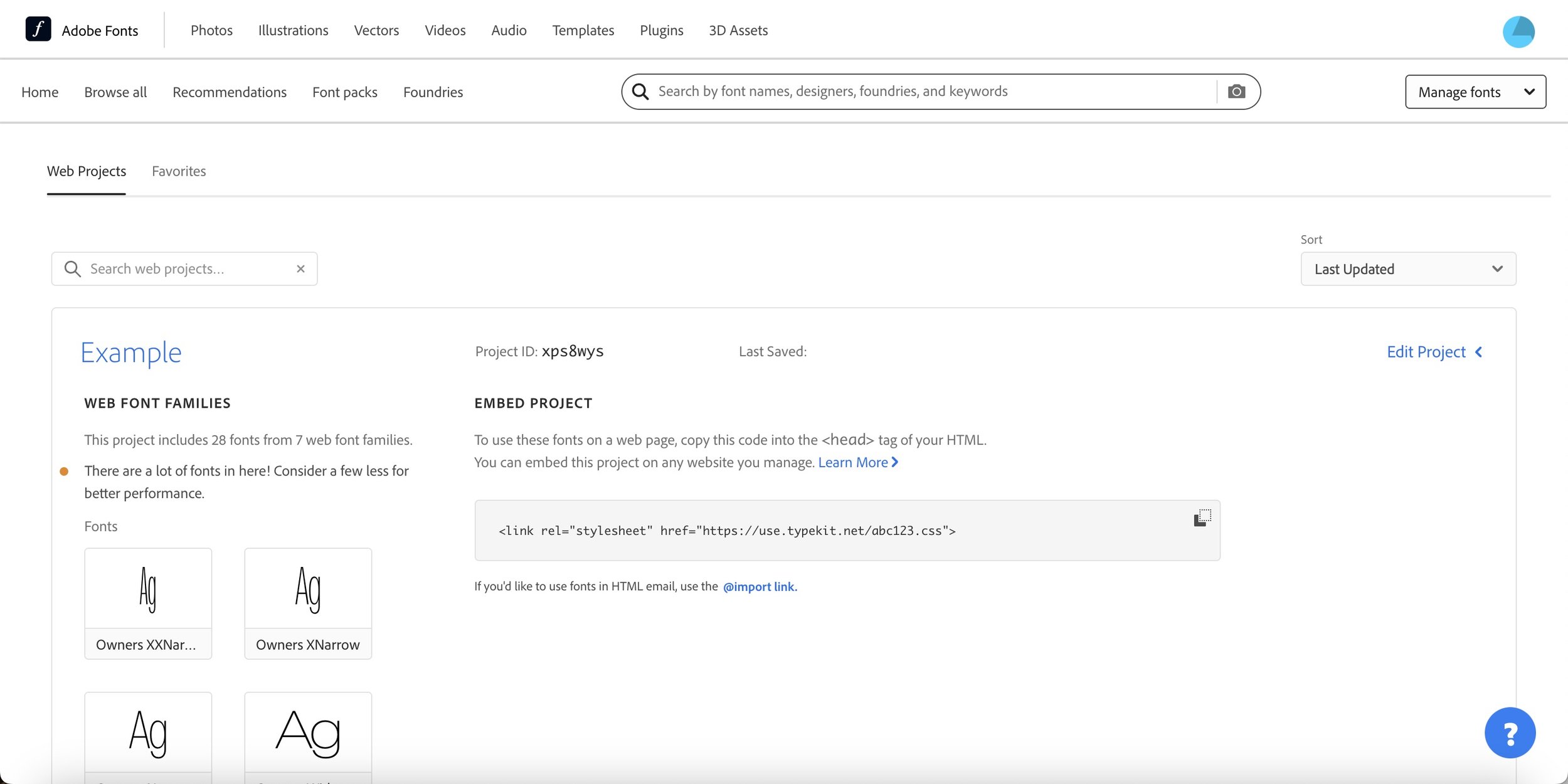1568x784 pixels.
Task: Click the visual search camera icon
Action: coord(1236,92)
